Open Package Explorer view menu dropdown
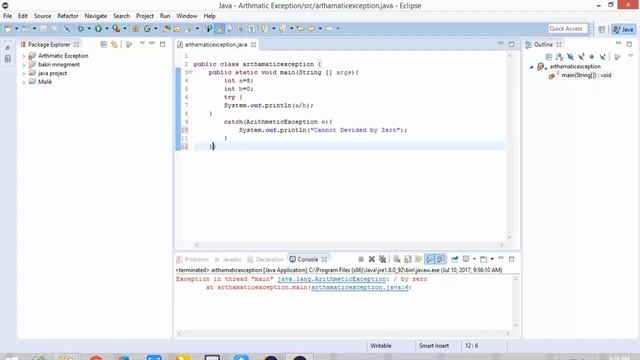640x360 pixels. click(142, 43)
